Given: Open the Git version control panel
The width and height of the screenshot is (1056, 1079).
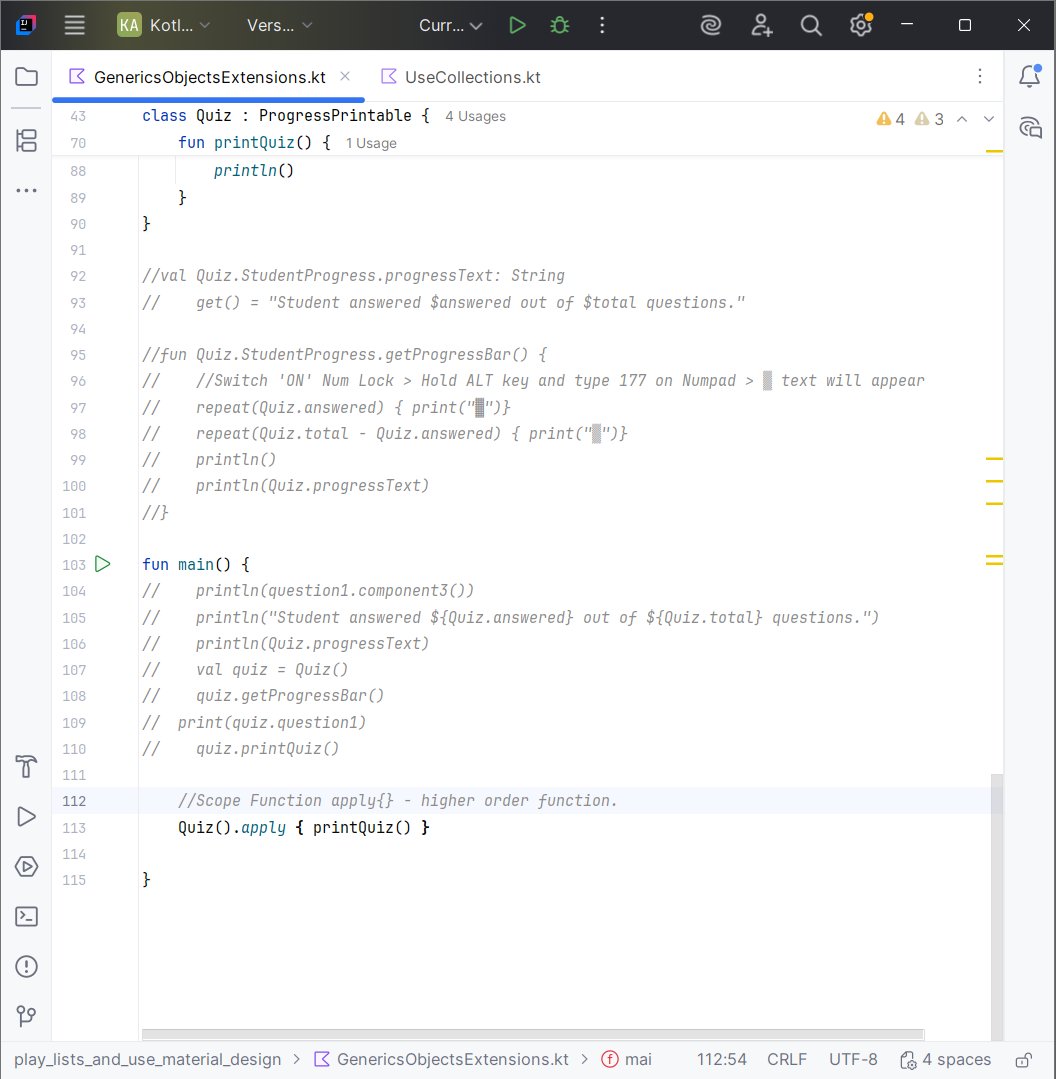Looking at the screenshot, I should [27, 1016].
